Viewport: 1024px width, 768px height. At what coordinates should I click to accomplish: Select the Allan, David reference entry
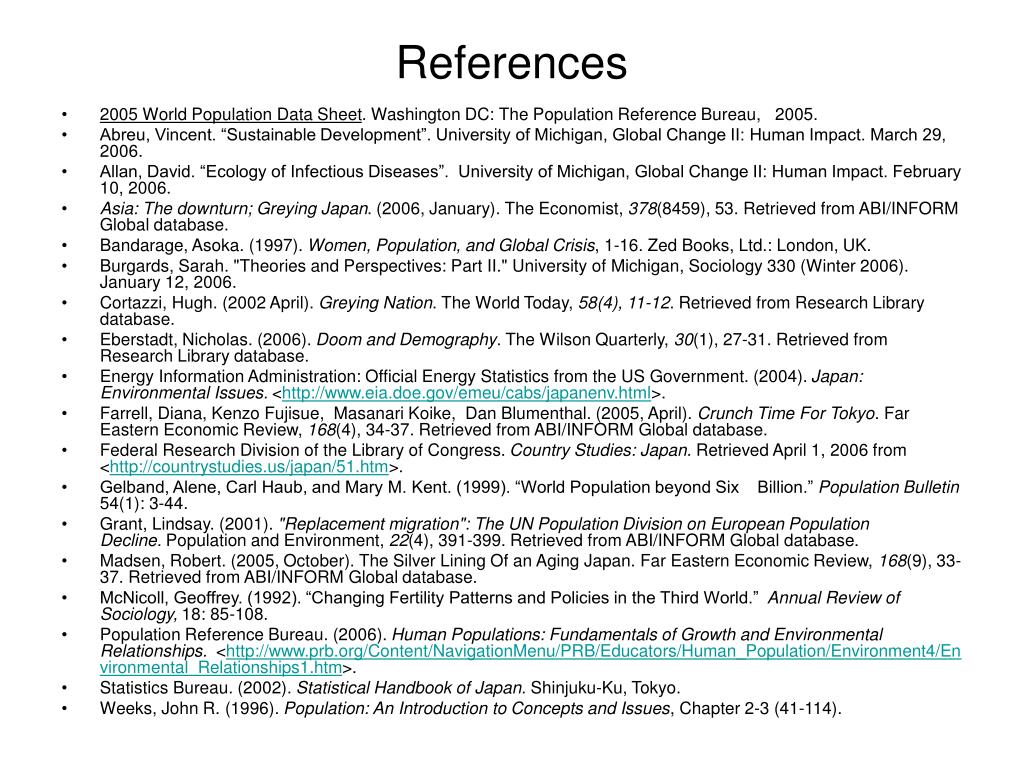(530, 180)
